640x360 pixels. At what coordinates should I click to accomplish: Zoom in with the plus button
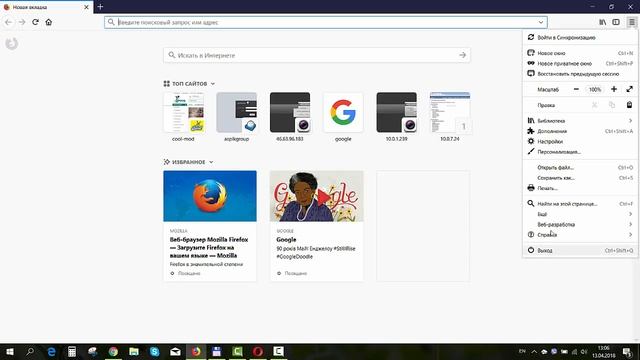coord(614,89)
